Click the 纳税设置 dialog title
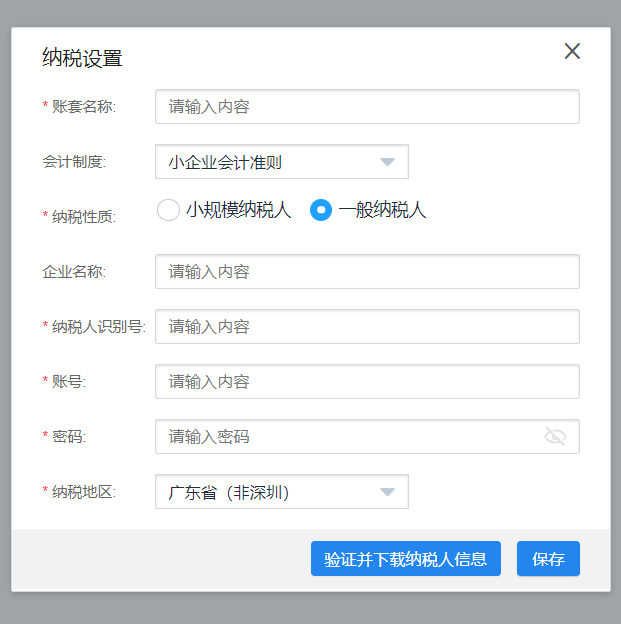 82,58
